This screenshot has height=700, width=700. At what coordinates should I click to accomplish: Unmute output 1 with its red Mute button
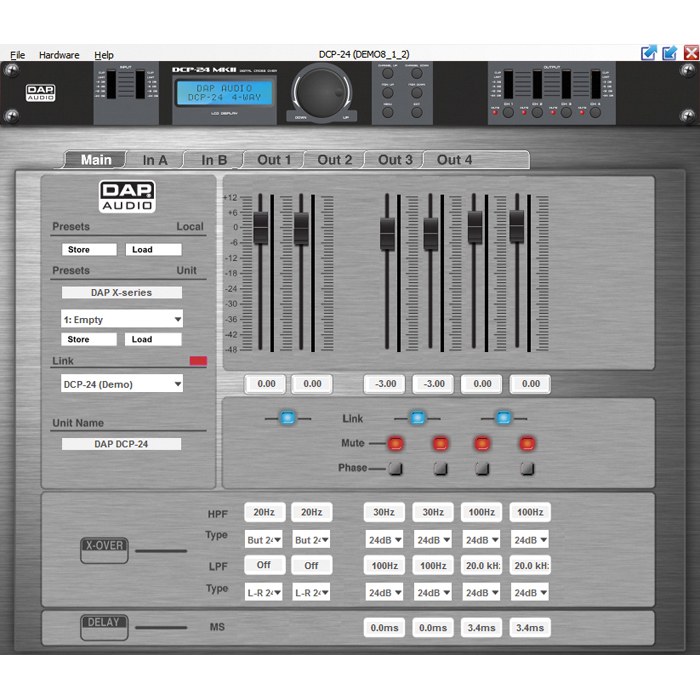coord(395,443)
